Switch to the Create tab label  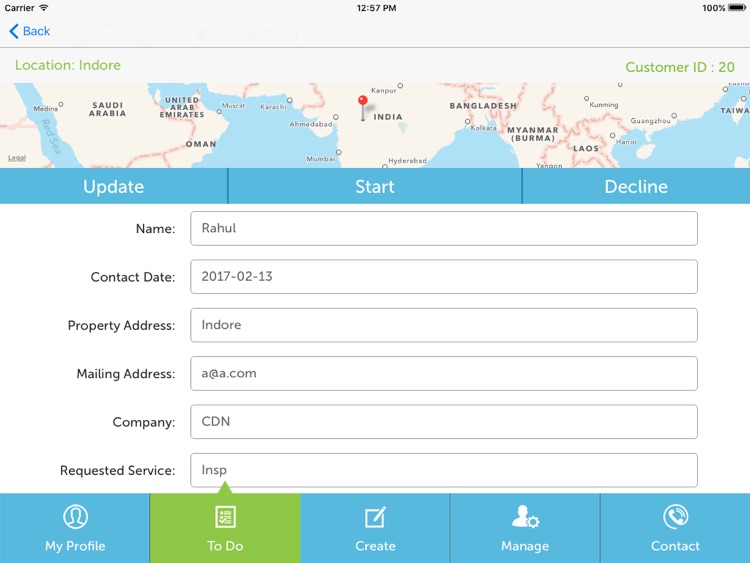tap(375, 546)
